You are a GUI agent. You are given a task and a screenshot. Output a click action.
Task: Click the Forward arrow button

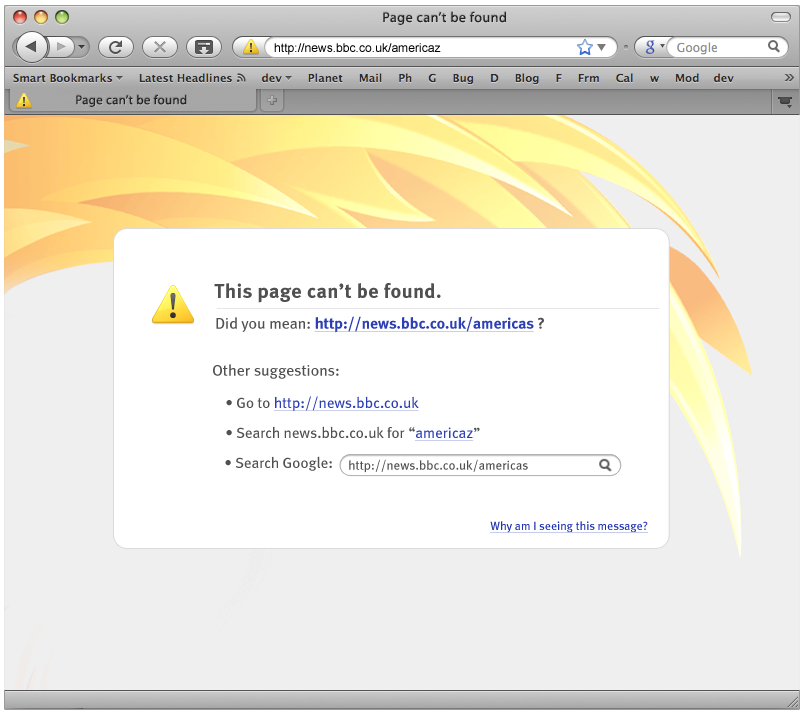[x=61, y=47]
